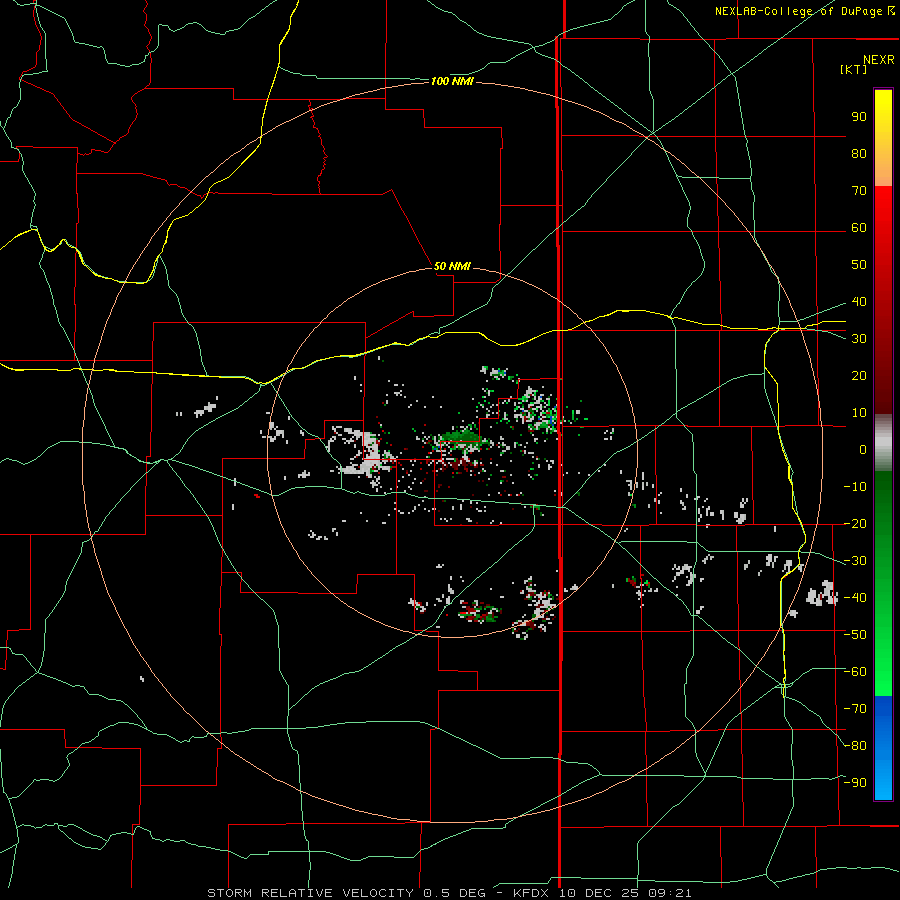Click the -70 value on the velocity scale
900x900 pixels.
855,709
